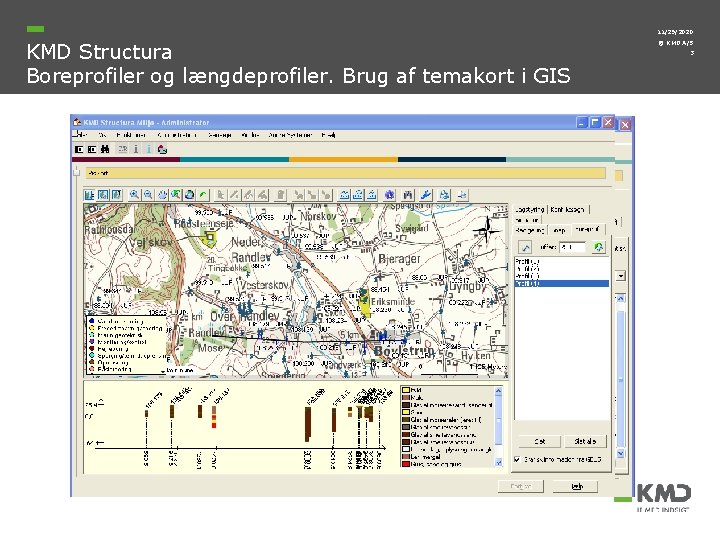
Task: Switch to the Redigering tab
Action: coord(530,230)
